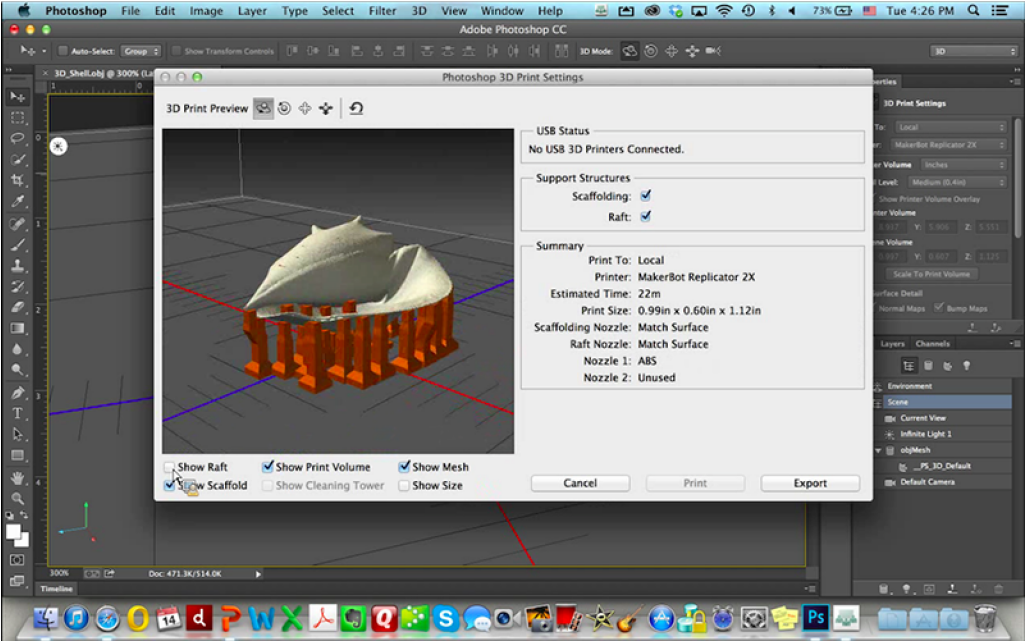Viewport: 1025px width, 641px height.
Task: Select the Eraser tool
Action: 18,308
